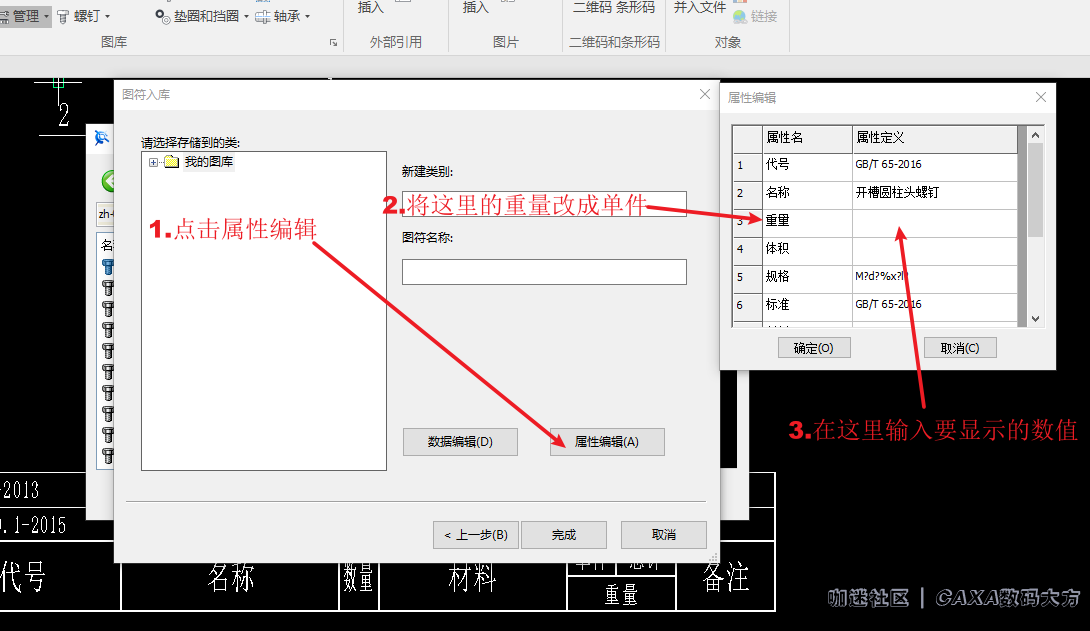This screenshot has height=631, width=1090.
Task: Click the 属性编辑(A) button
Action: (606, 442)
